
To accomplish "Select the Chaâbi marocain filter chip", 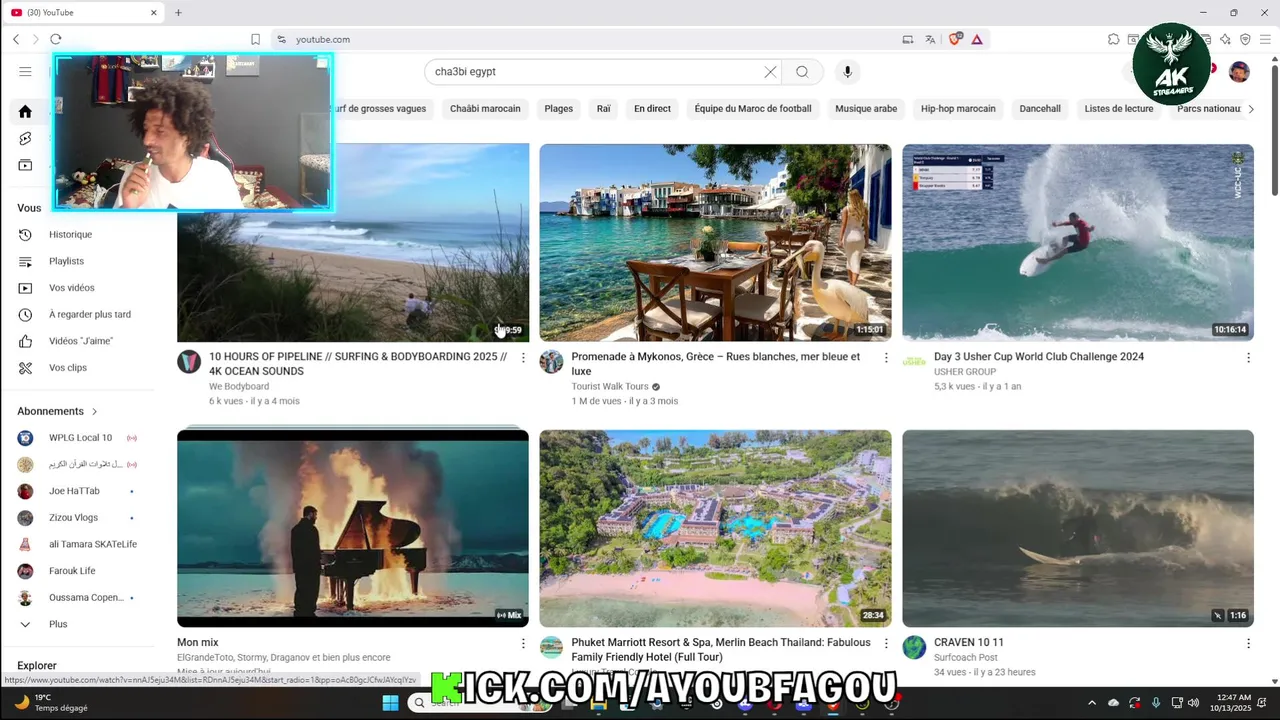I will coord(485,108).
